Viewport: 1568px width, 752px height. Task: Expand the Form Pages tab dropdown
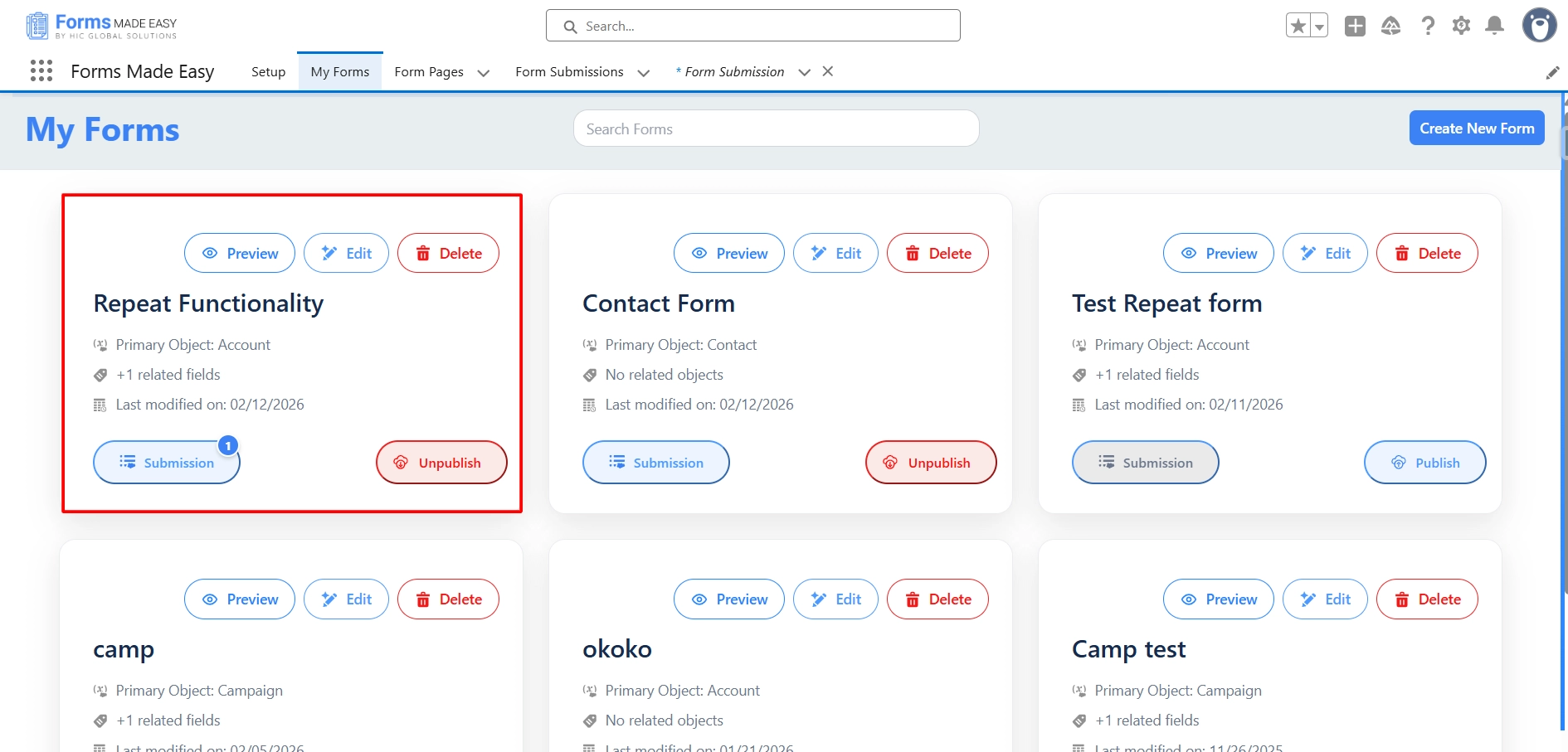point(484,73)
